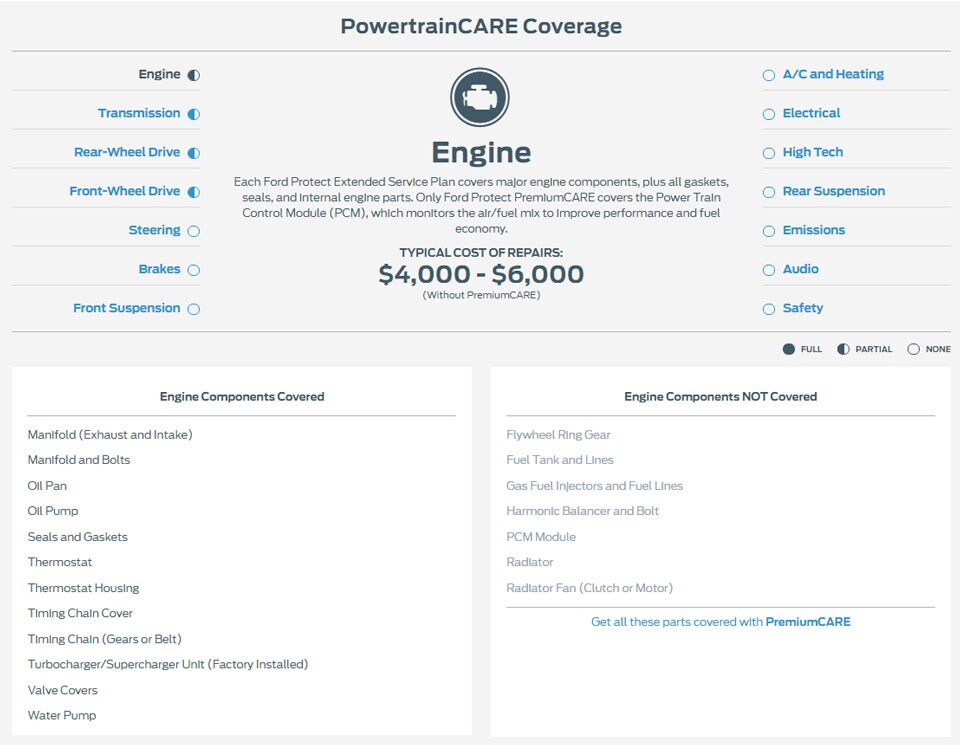Click the PowertrainCARE Coverage heading
960x745 pixels.
(x=481, y=26)
